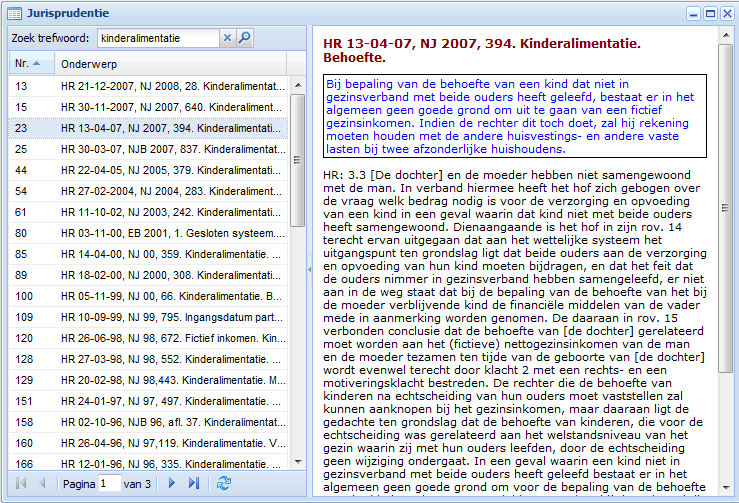Select row 120 Fictief inkomen

coord(148,338)
